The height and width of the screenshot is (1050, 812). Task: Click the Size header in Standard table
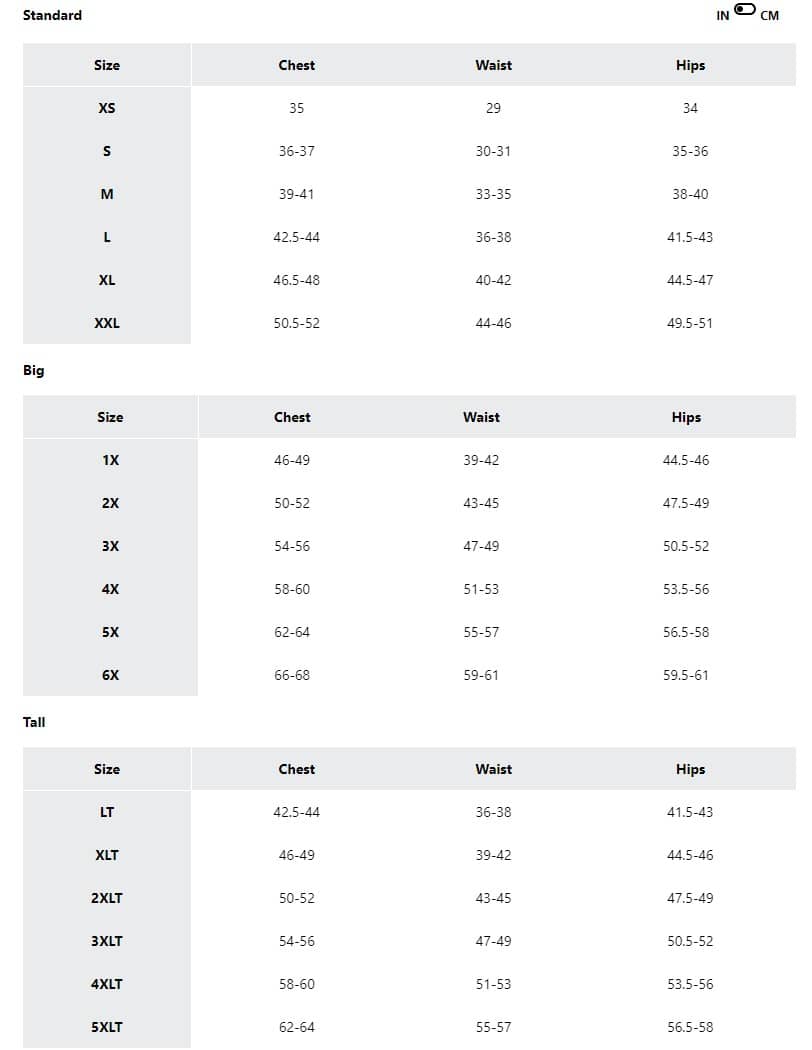tap(107, 65)
